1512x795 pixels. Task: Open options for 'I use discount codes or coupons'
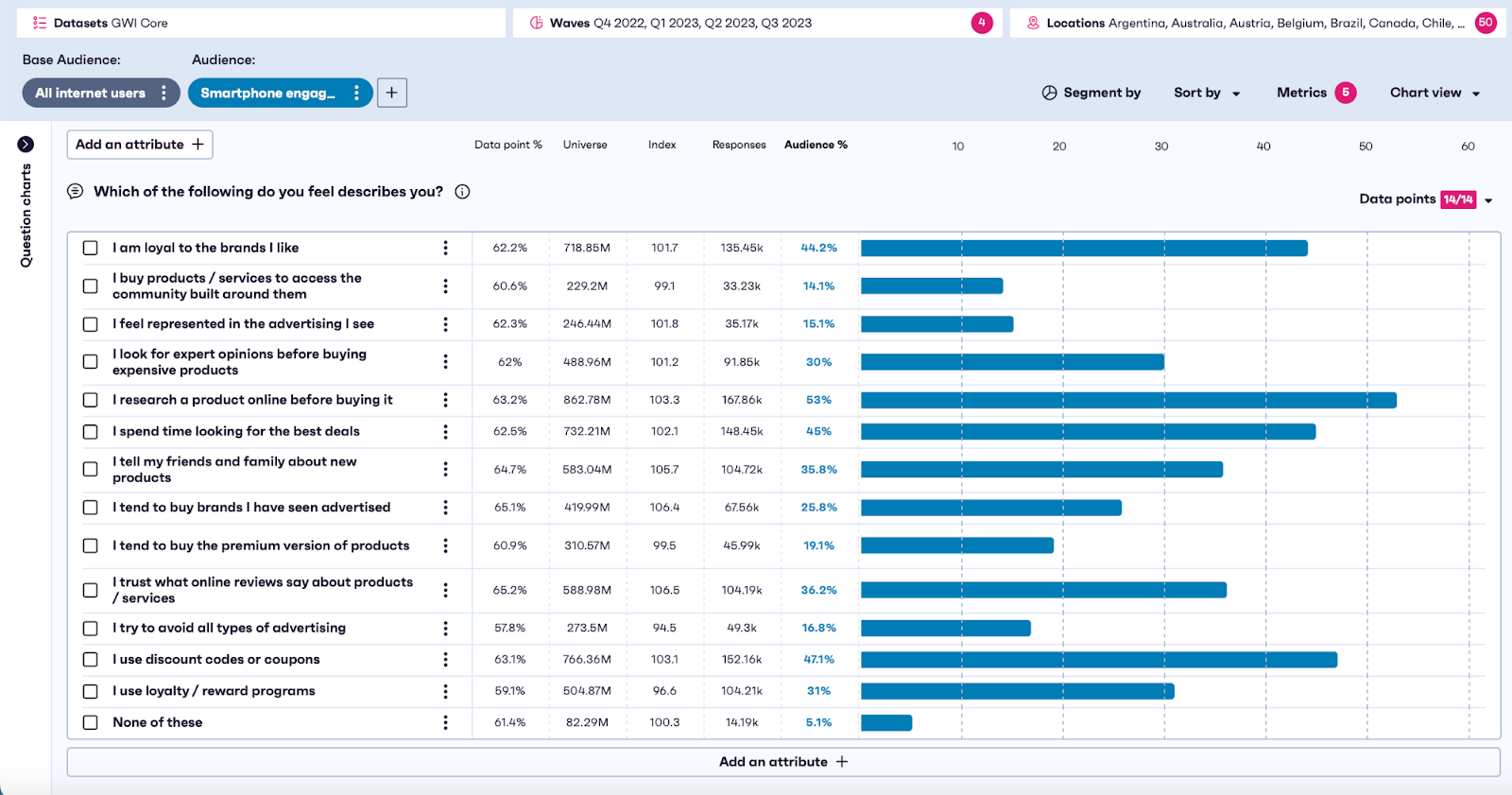coord(445,660)
